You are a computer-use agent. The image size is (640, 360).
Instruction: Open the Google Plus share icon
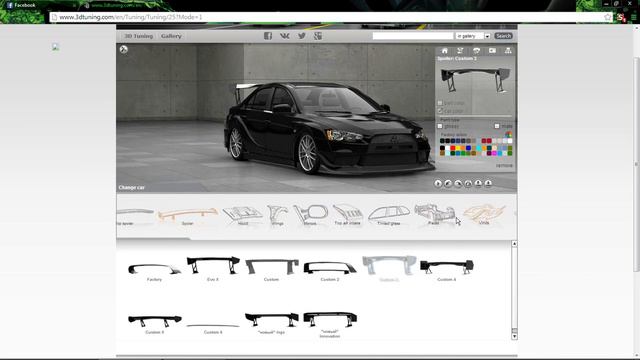coord(318,36)
